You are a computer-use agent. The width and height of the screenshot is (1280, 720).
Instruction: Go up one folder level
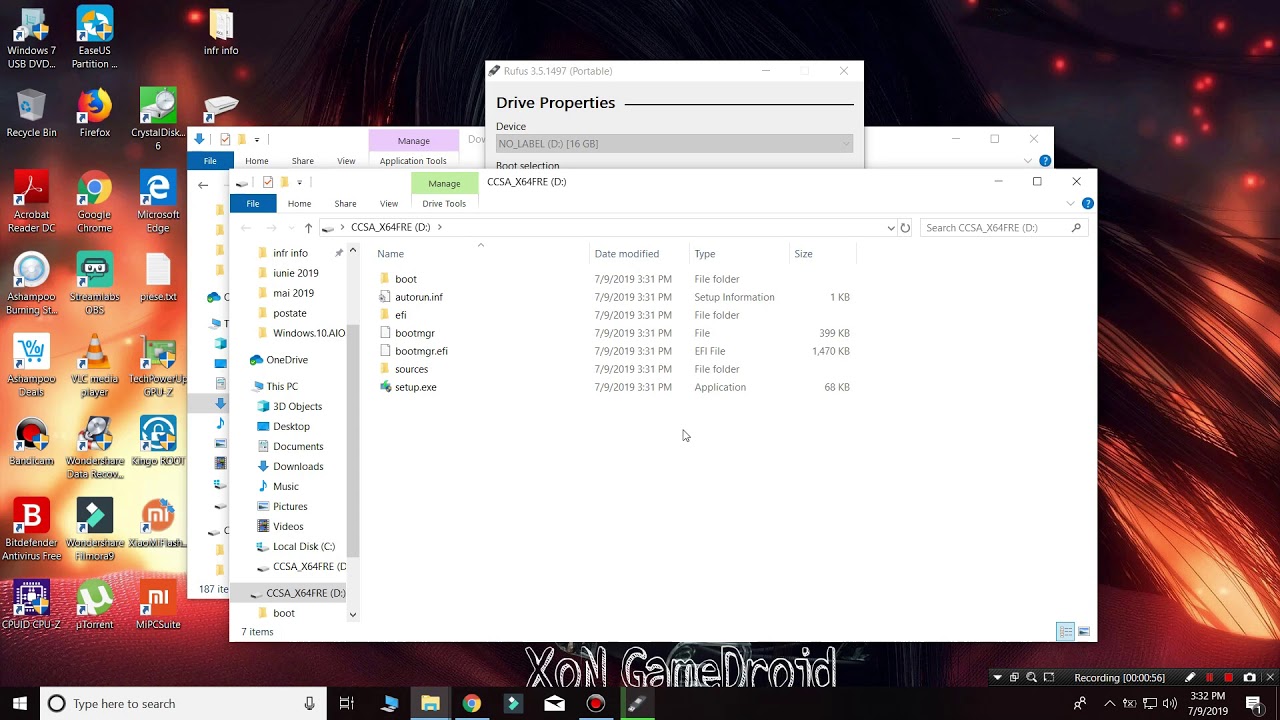point(308,228)
